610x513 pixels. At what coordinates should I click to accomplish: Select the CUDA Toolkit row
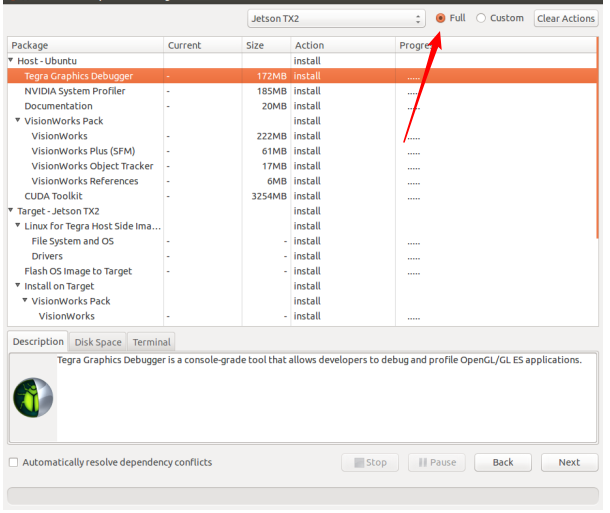pos(302,196)
